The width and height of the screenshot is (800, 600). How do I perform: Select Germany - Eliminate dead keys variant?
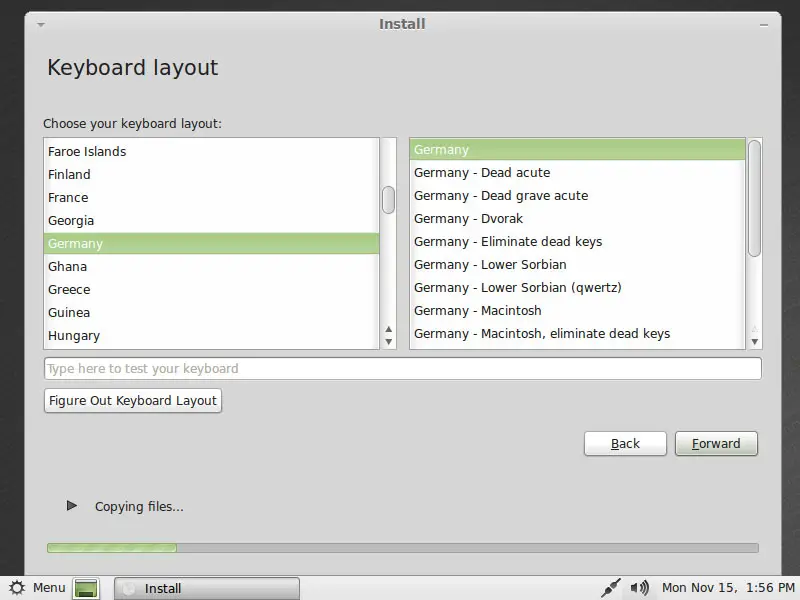(578, 241)
